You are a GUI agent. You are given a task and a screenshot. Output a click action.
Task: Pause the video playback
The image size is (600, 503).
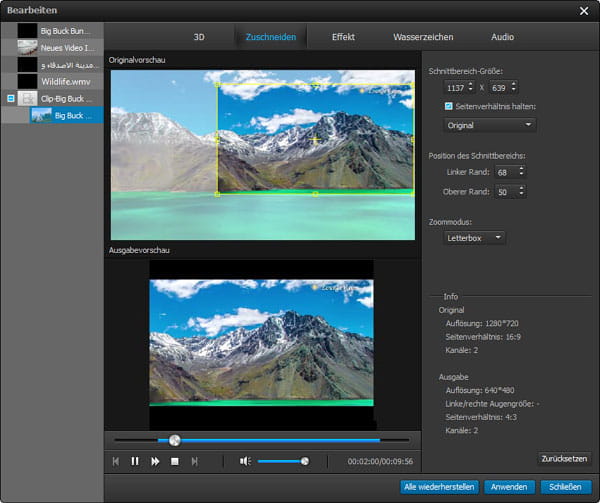(x=135, y=461)
